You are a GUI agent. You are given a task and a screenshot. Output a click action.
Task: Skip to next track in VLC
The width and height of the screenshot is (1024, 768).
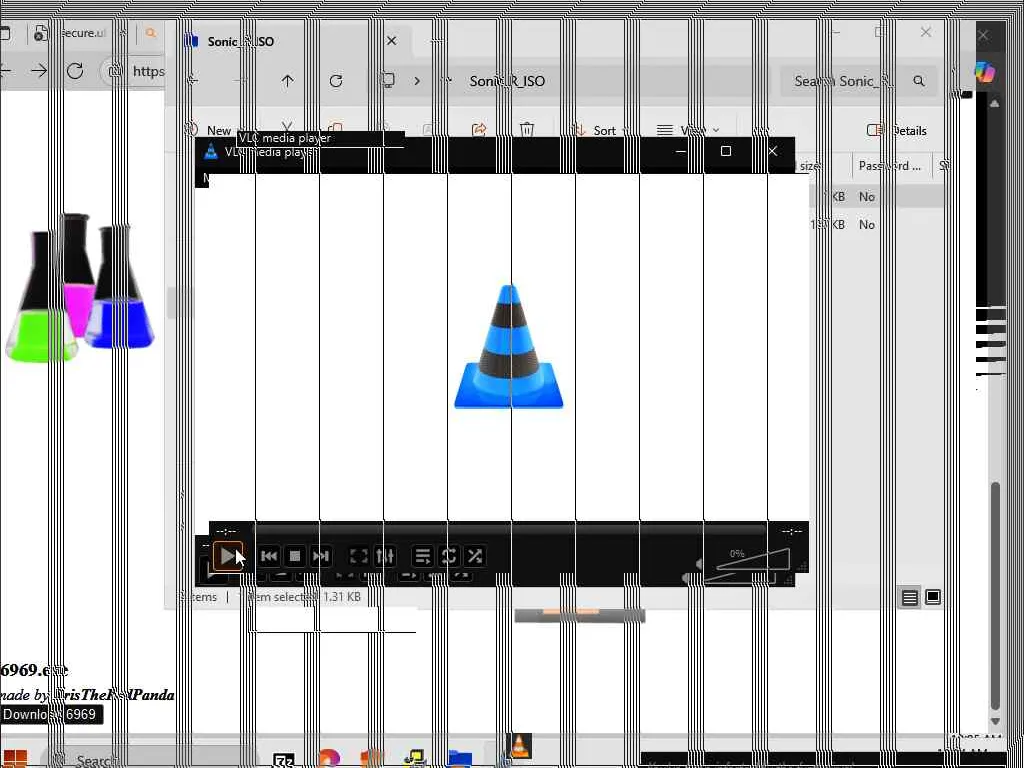pyautogui.click(x=321, y=556)
